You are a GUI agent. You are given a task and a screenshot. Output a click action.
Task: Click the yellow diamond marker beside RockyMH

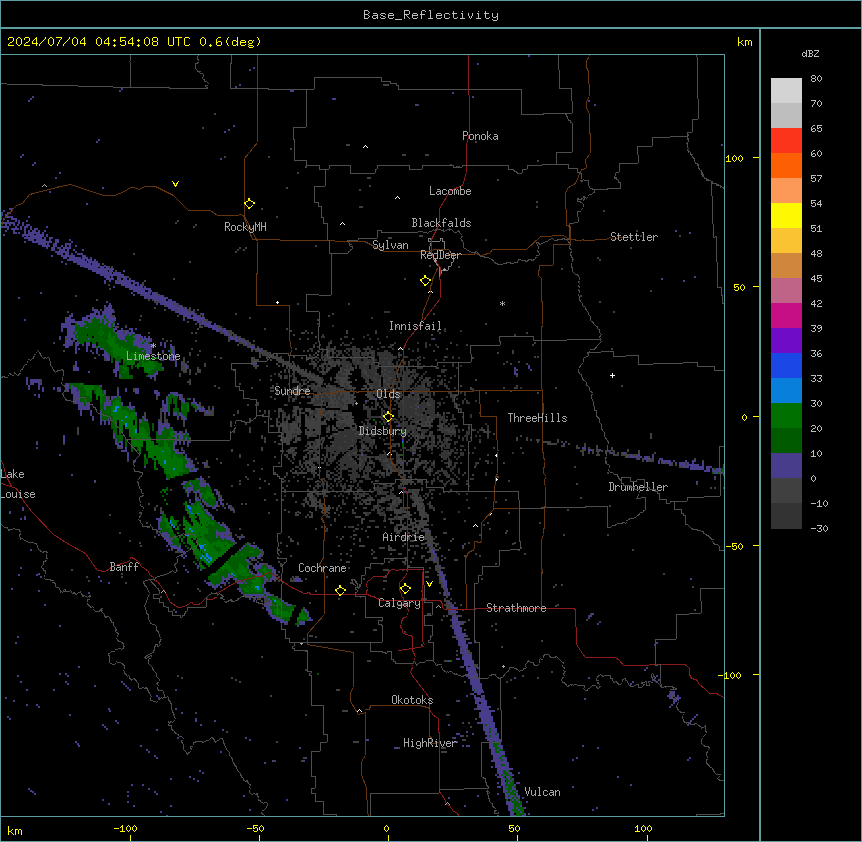click(249, 204)
